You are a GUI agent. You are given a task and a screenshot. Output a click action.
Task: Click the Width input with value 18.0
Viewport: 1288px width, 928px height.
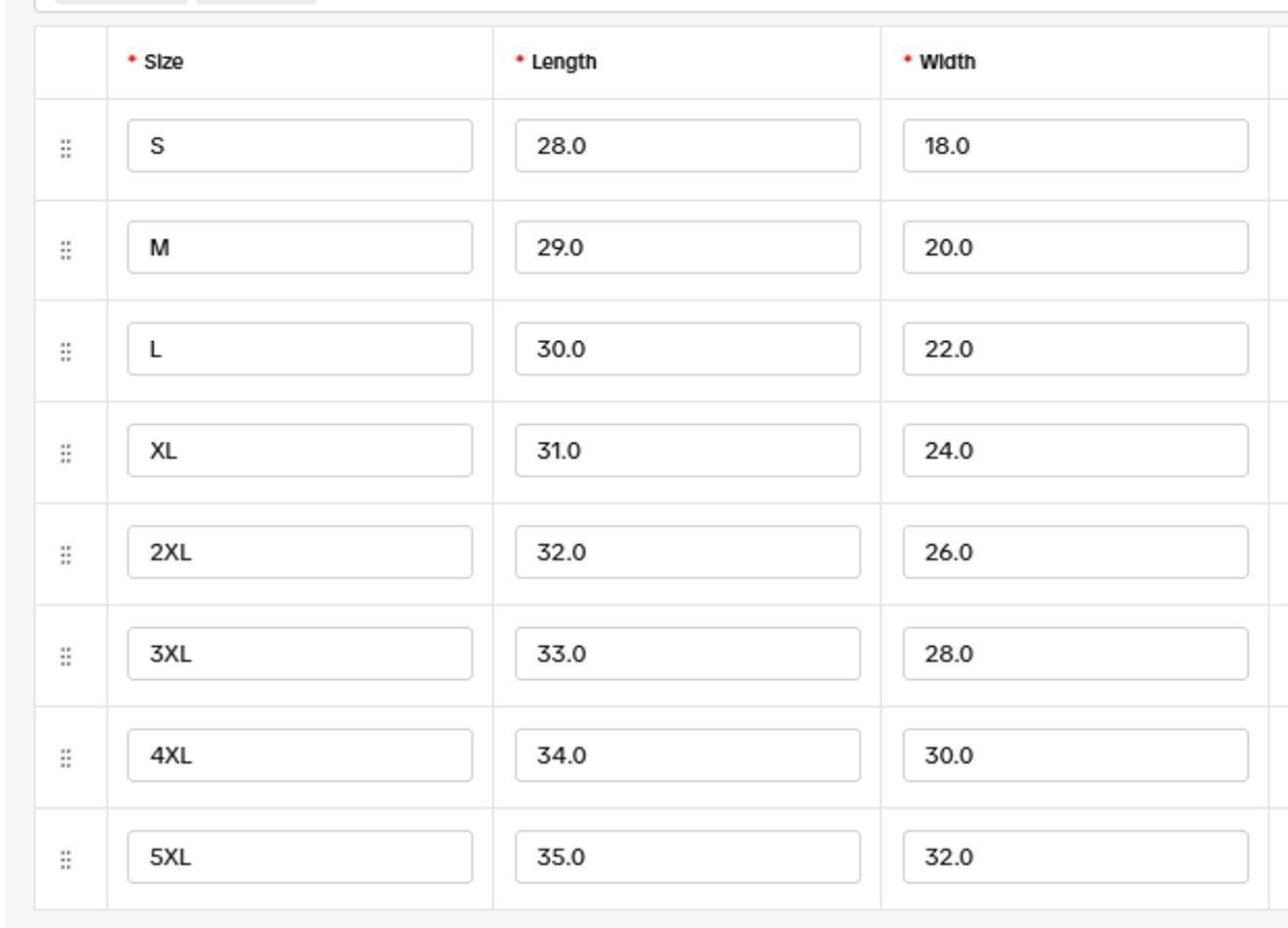1075,146
